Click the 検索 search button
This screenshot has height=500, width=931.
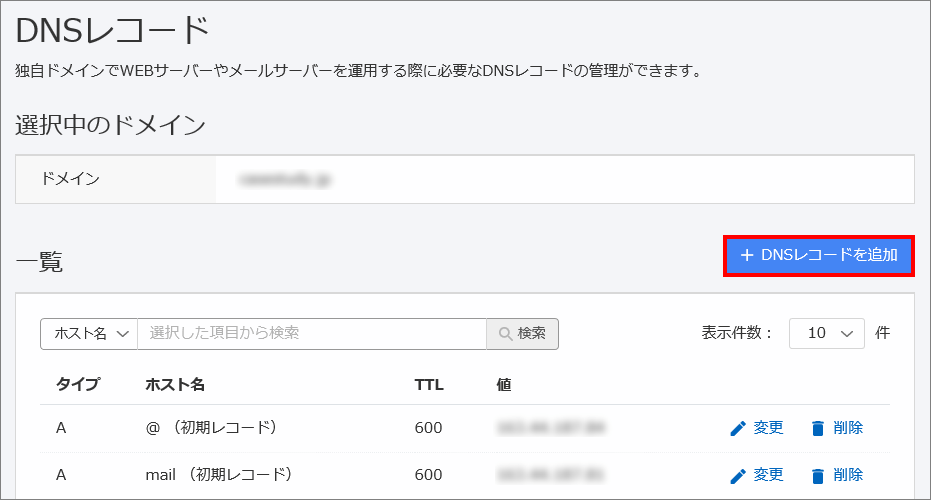pyautogui.click(x=522, y=334)
